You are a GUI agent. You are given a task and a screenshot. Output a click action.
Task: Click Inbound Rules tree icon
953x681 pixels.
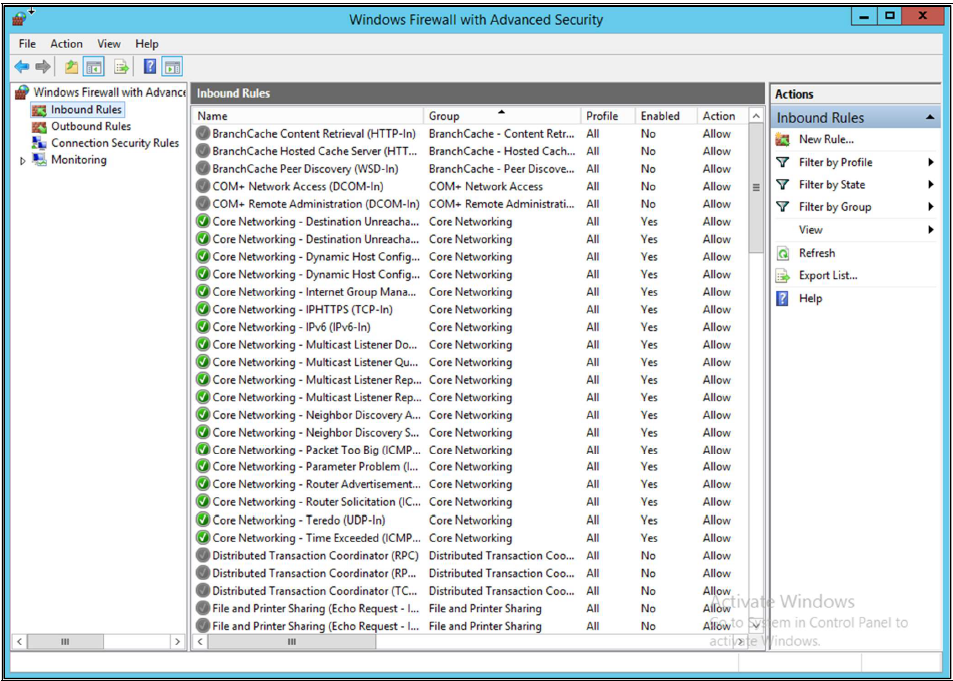click(40, 110)
